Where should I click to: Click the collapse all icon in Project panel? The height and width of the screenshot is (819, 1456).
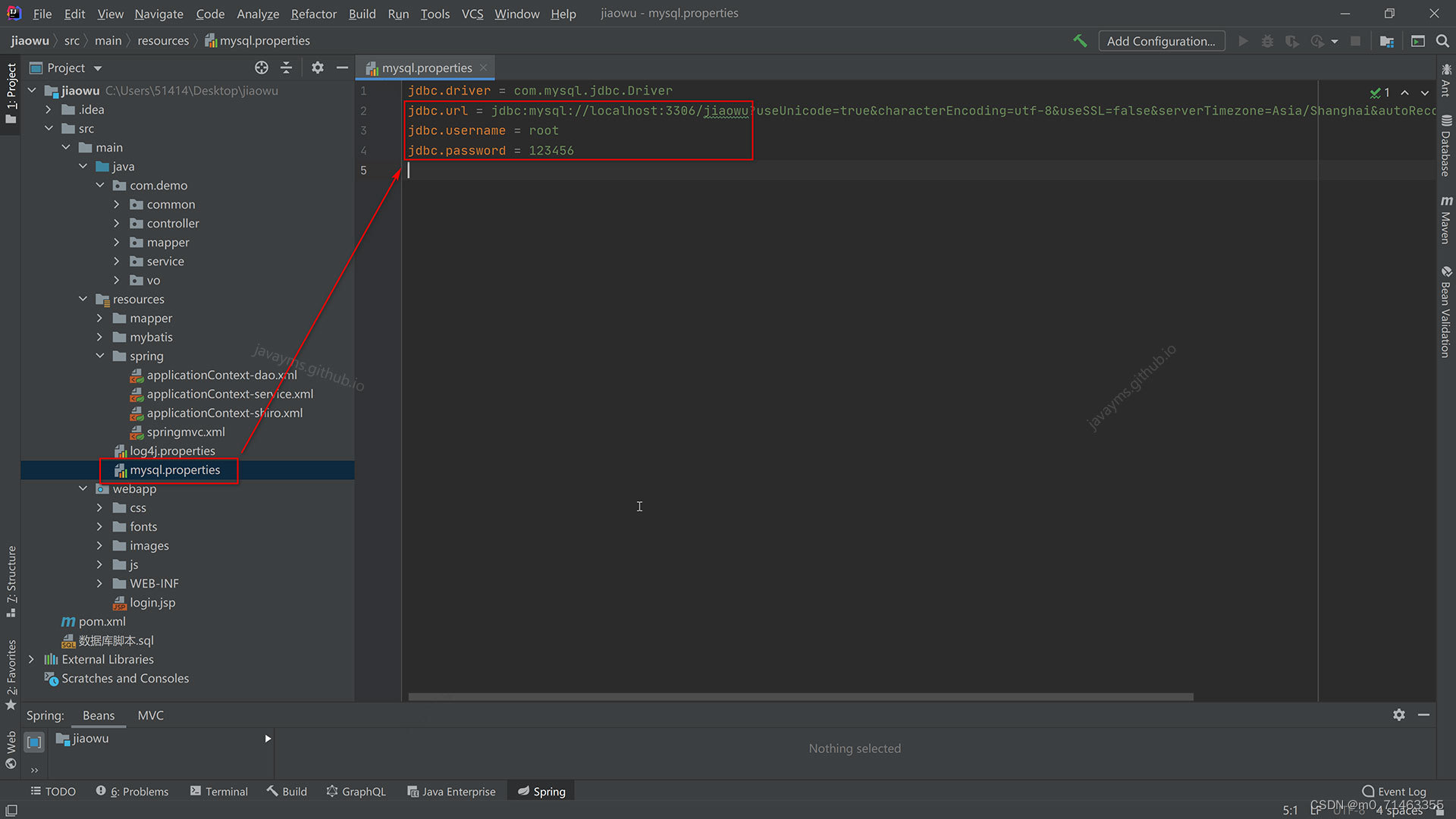click(x=286, y=68)
